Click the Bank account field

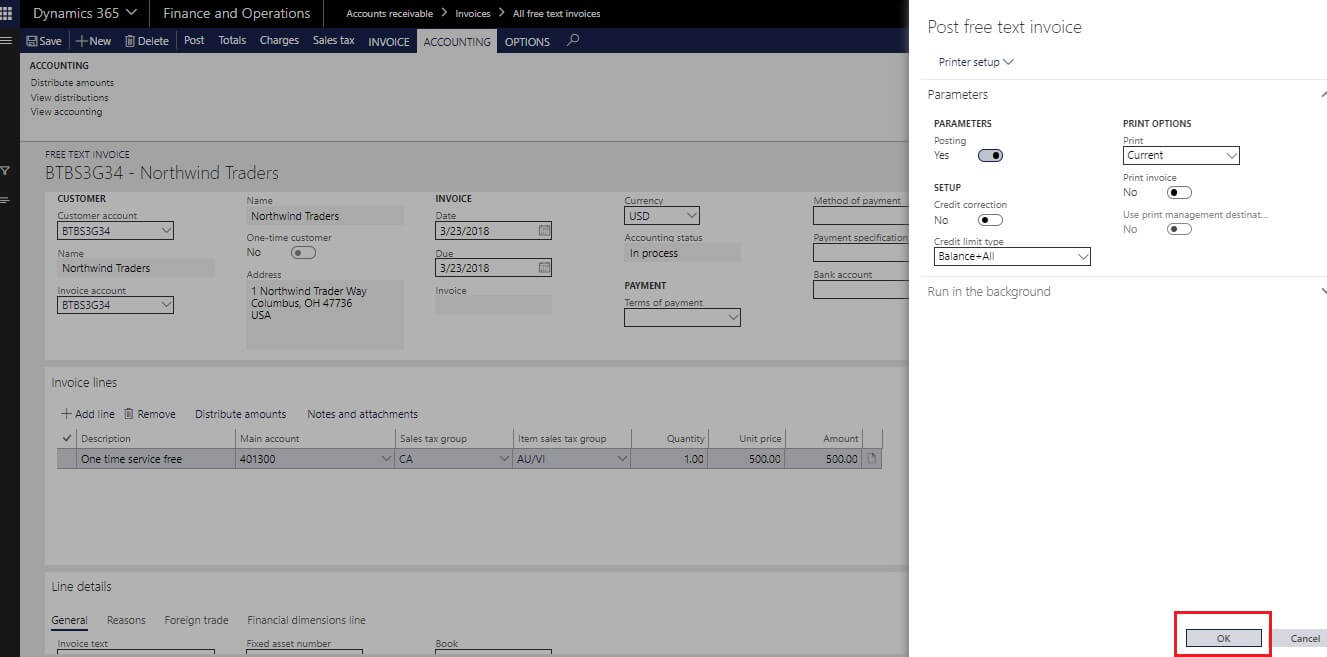click(x=860, y=290)
